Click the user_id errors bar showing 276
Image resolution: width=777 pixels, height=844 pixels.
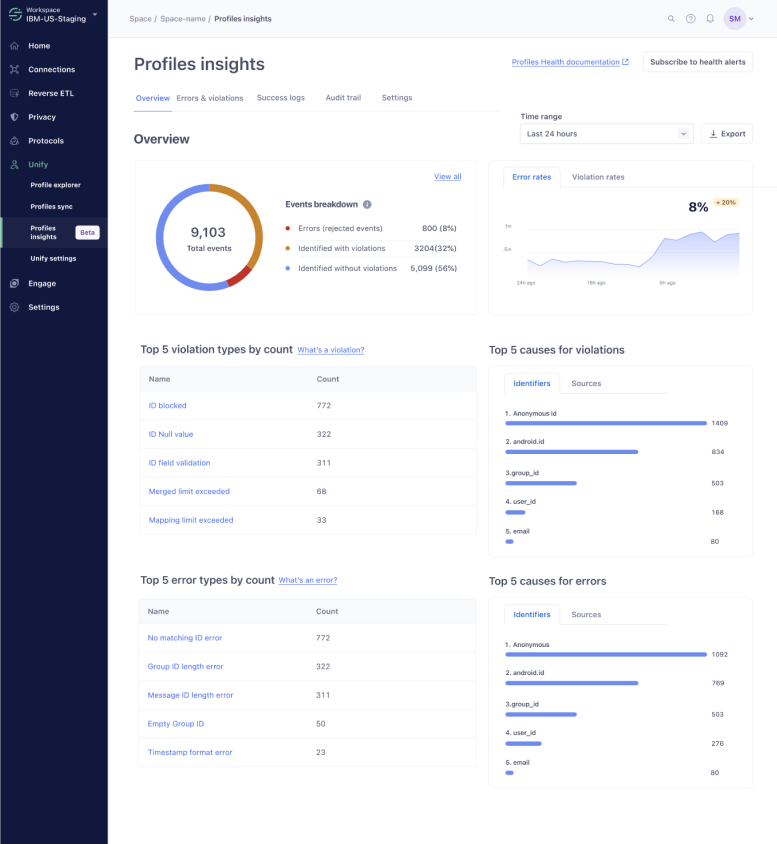524,743
